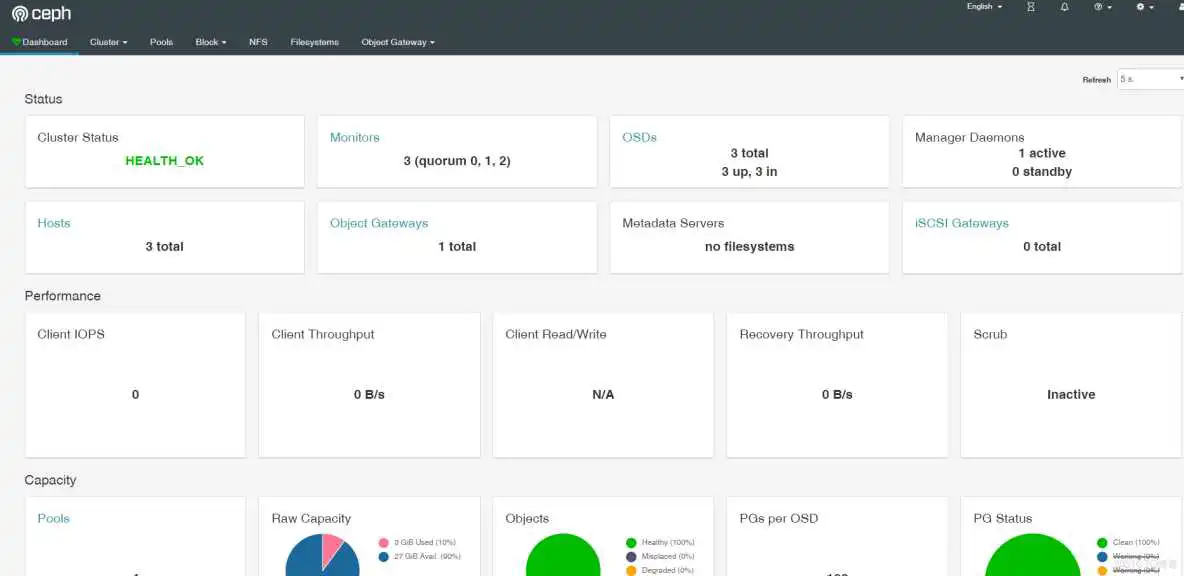Toggle the blue 'Avail.' legend swatch

(384, 557)
